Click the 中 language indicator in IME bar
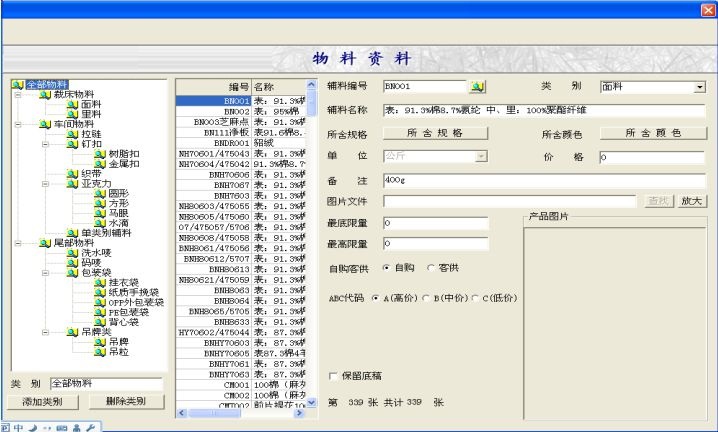This screenshot has height=432, width=718. pyautogui.click(x=18, y=428)
